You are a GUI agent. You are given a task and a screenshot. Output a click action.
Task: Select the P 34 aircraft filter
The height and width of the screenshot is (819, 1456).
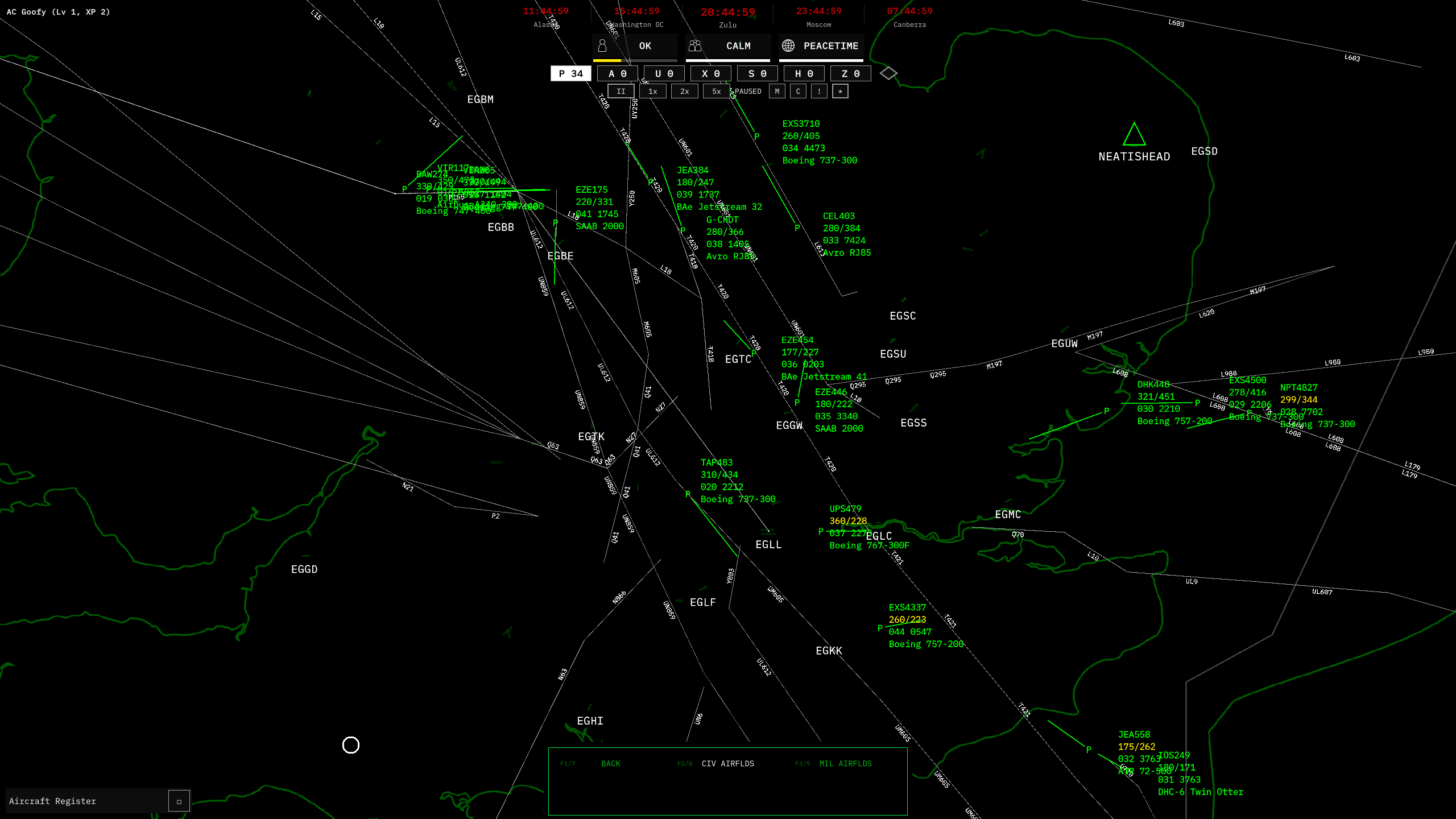(570, 73)
